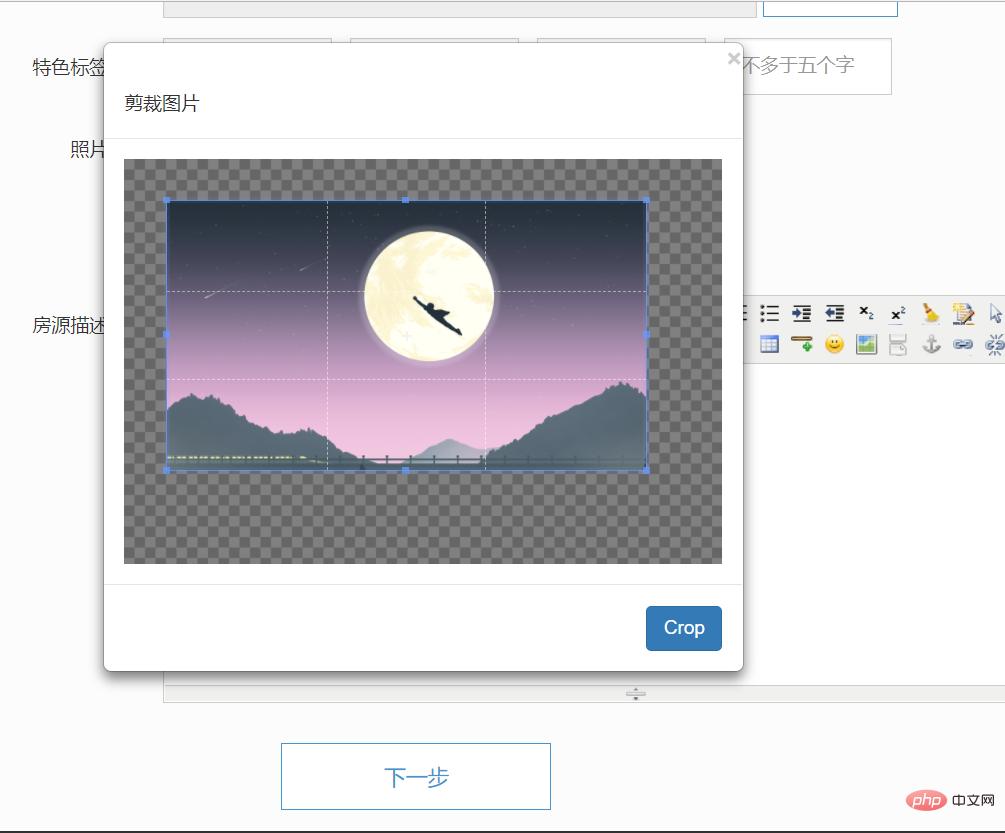Insert a horizontal rule with green plus icon
The image size is (1005, 833).
(800, 343)
